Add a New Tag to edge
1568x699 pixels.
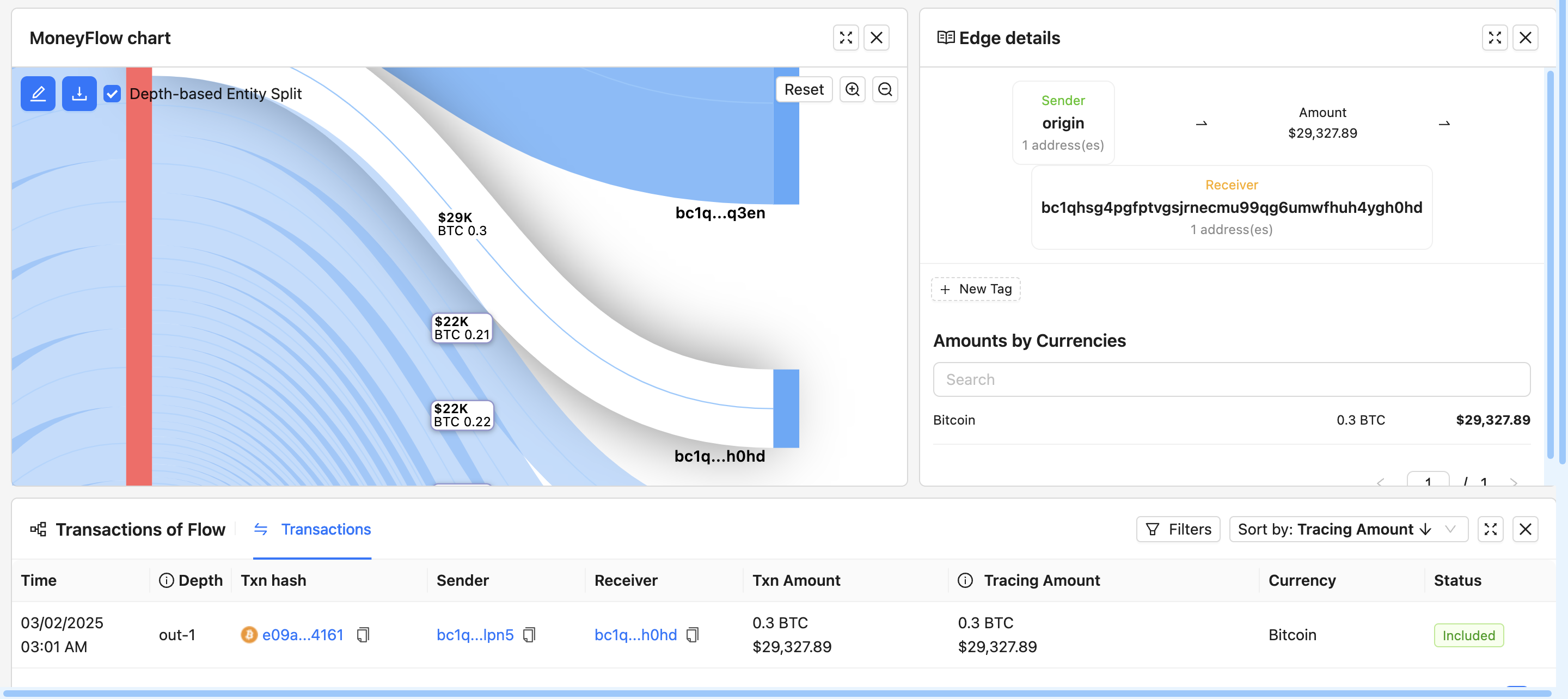[x=975, y=289]
